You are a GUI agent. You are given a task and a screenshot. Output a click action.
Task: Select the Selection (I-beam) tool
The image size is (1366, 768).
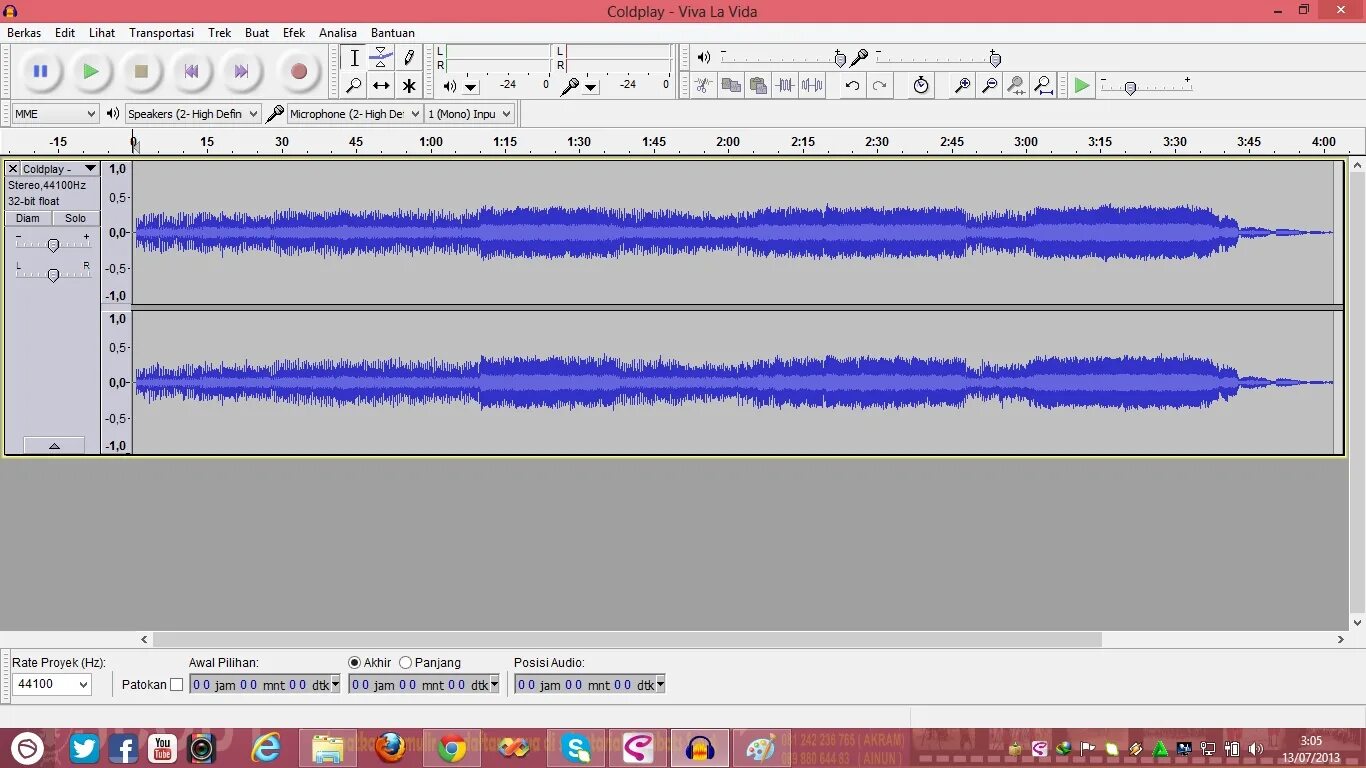(354, 58)
